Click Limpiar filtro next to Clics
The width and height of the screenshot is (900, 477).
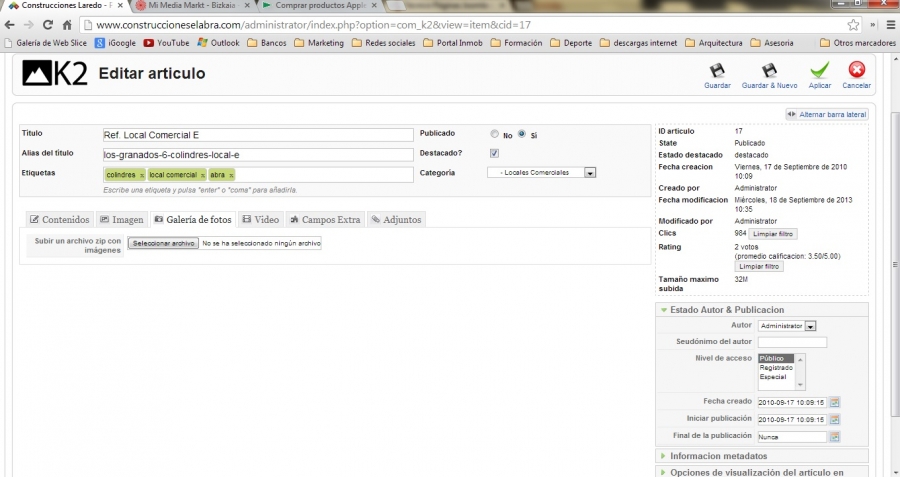773,234
